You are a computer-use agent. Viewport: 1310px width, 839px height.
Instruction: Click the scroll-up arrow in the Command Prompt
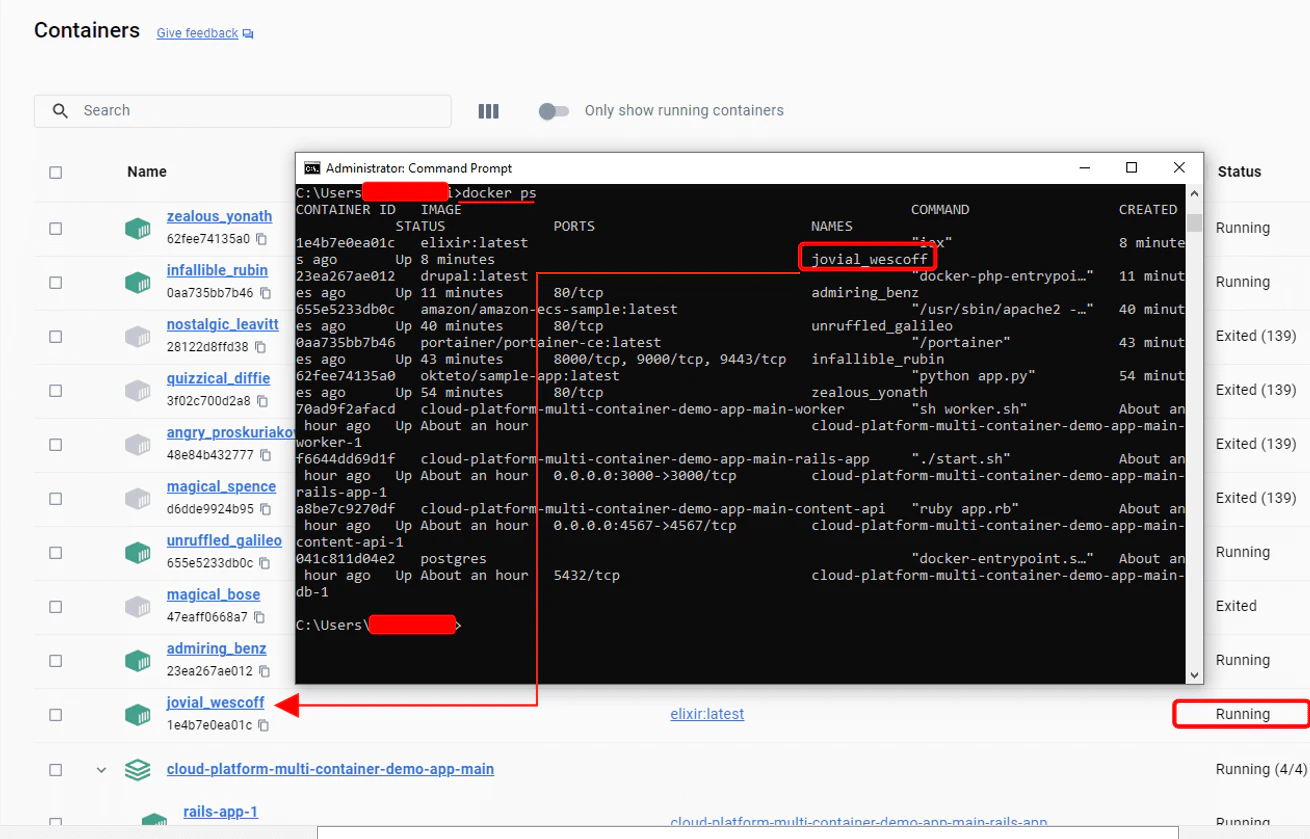tap(1196, 192)
